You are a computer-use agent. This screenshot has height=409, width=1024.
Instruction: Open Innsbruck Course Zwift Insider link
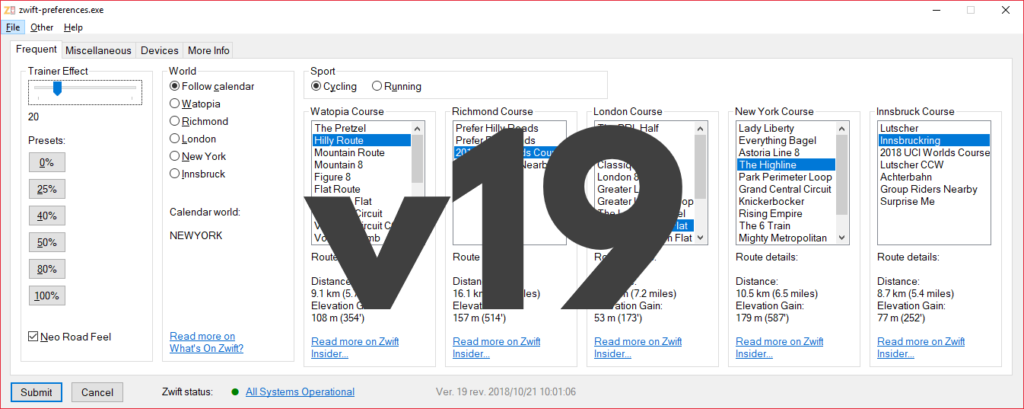tap(921, 348)
